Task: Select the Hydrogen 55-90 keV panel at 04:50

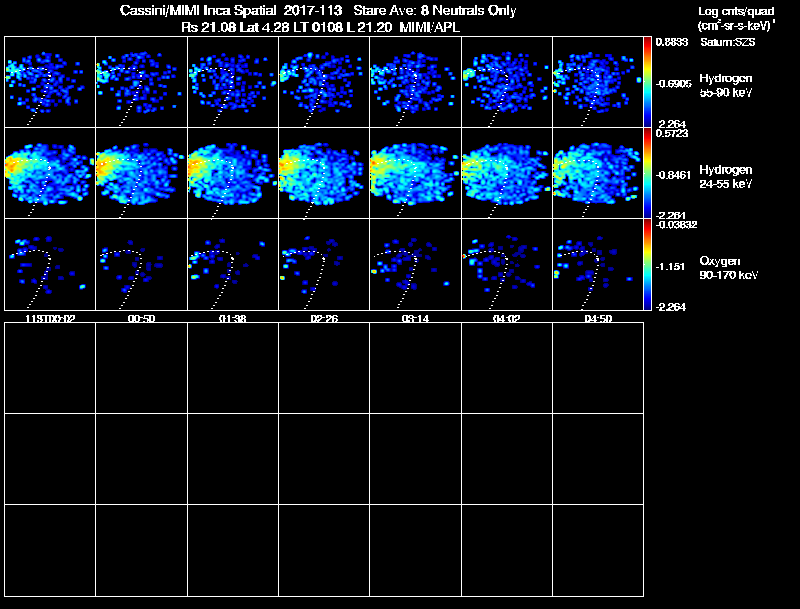Action: (x=598, y=82)
